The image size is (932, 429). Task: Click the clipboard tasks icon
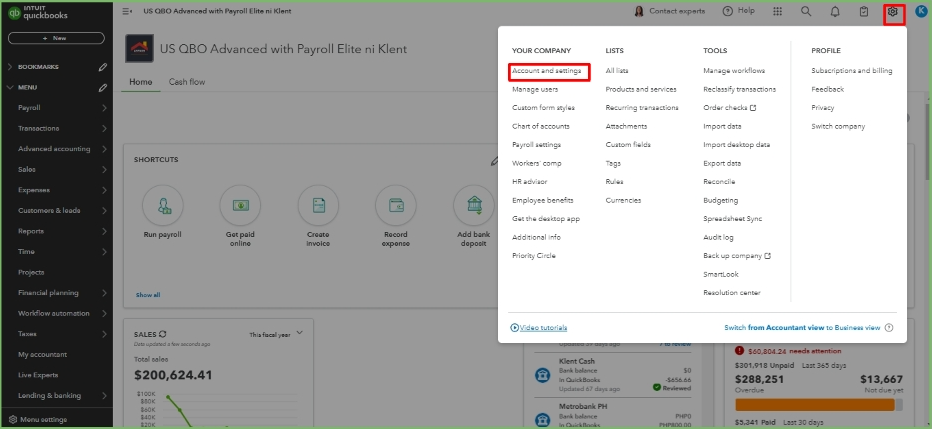click(864, 11)
